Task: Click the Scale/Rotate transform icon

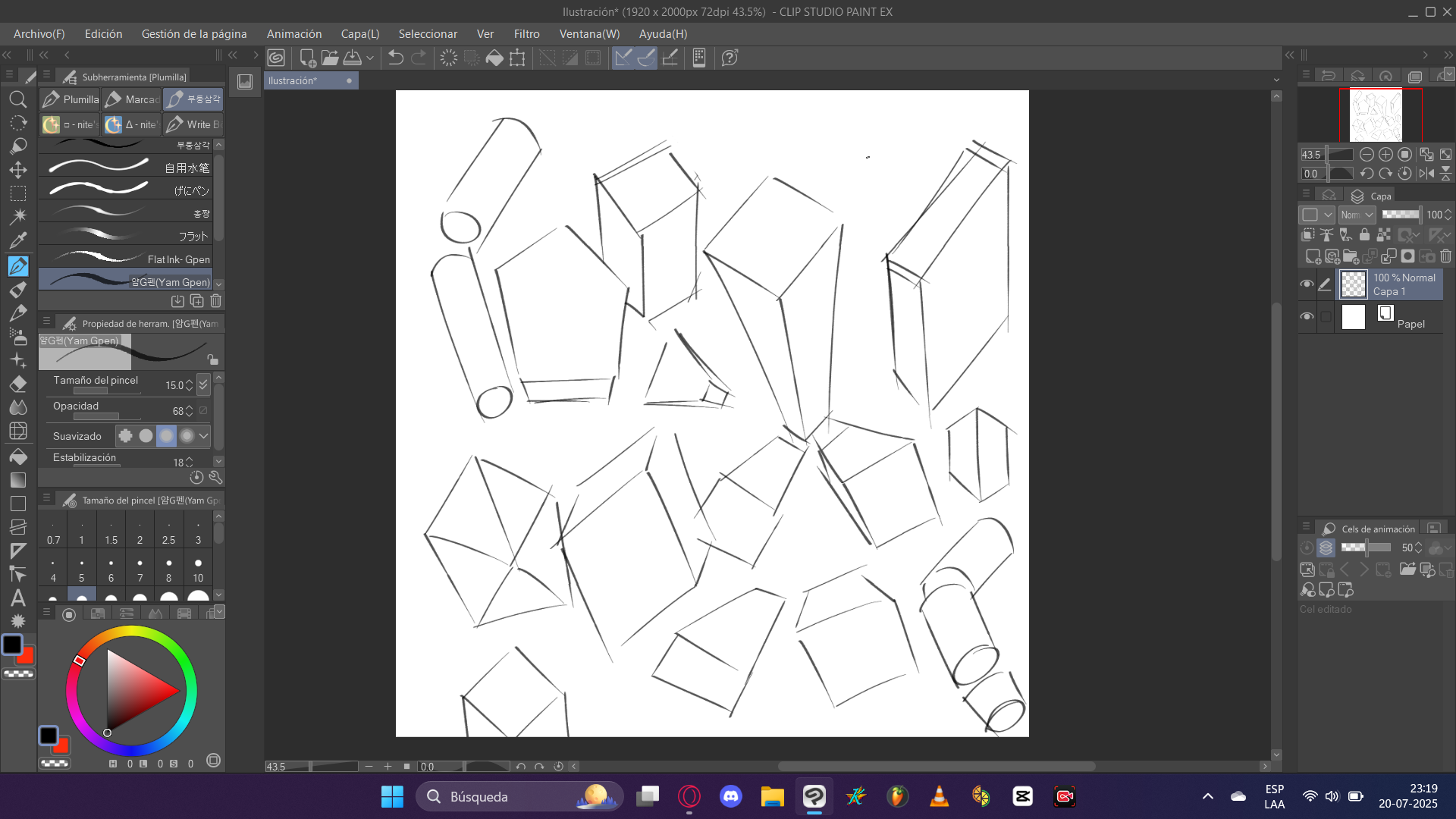Action: [x=517, y=58]
